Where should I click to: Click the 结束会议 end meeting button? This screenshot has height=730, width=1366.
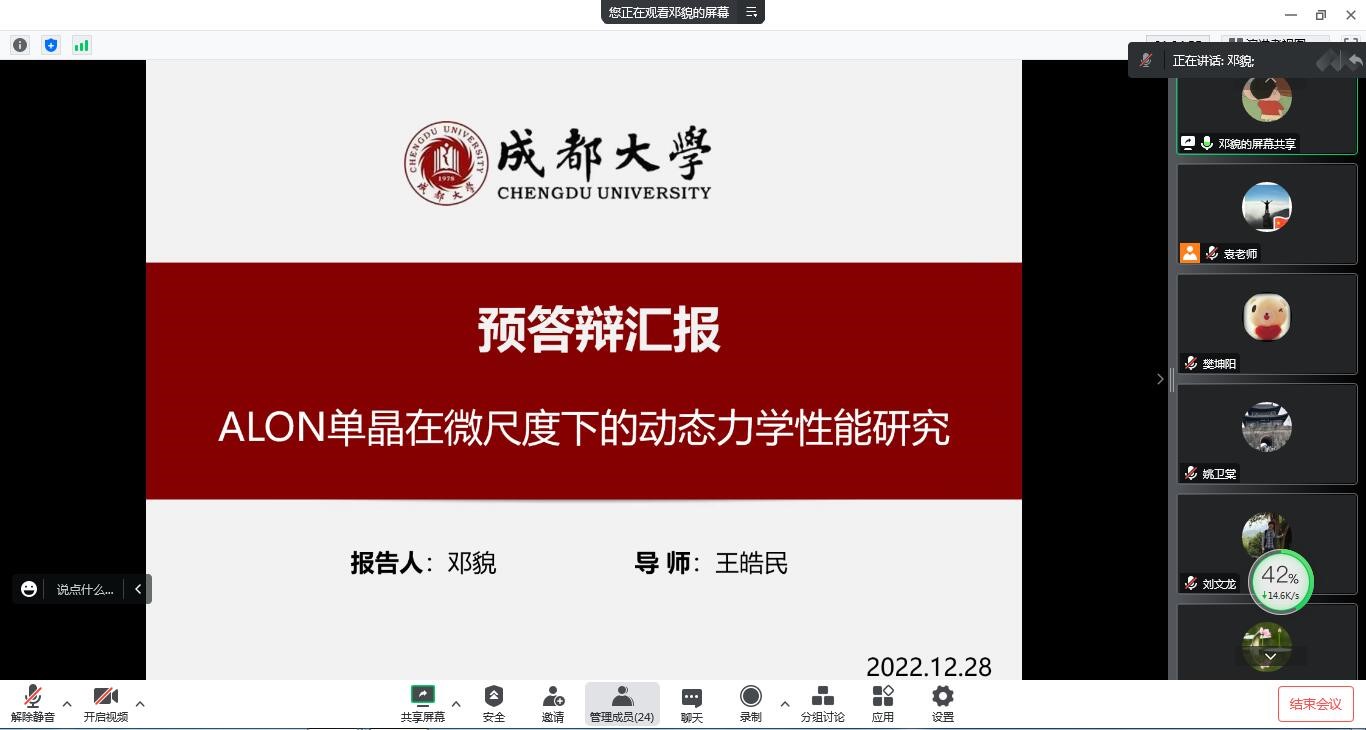[x=1315, y=704]
